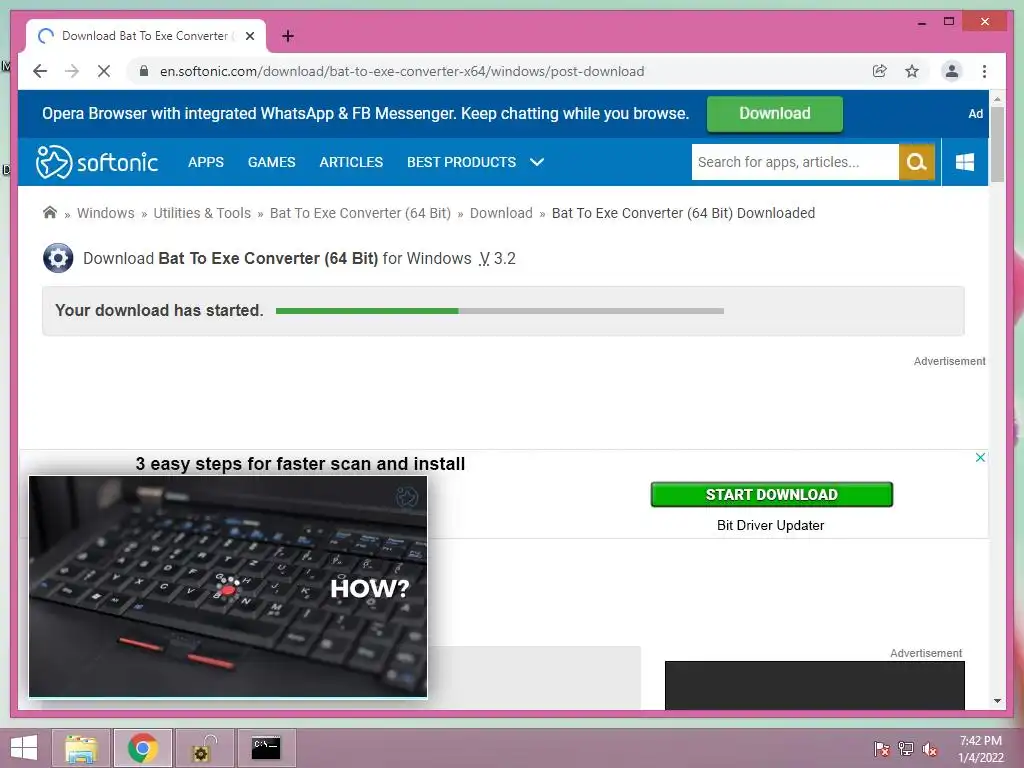Open the Windows breadcrumb link
The height and width of the screenshot is (768, 1024).
click(106, 213)
